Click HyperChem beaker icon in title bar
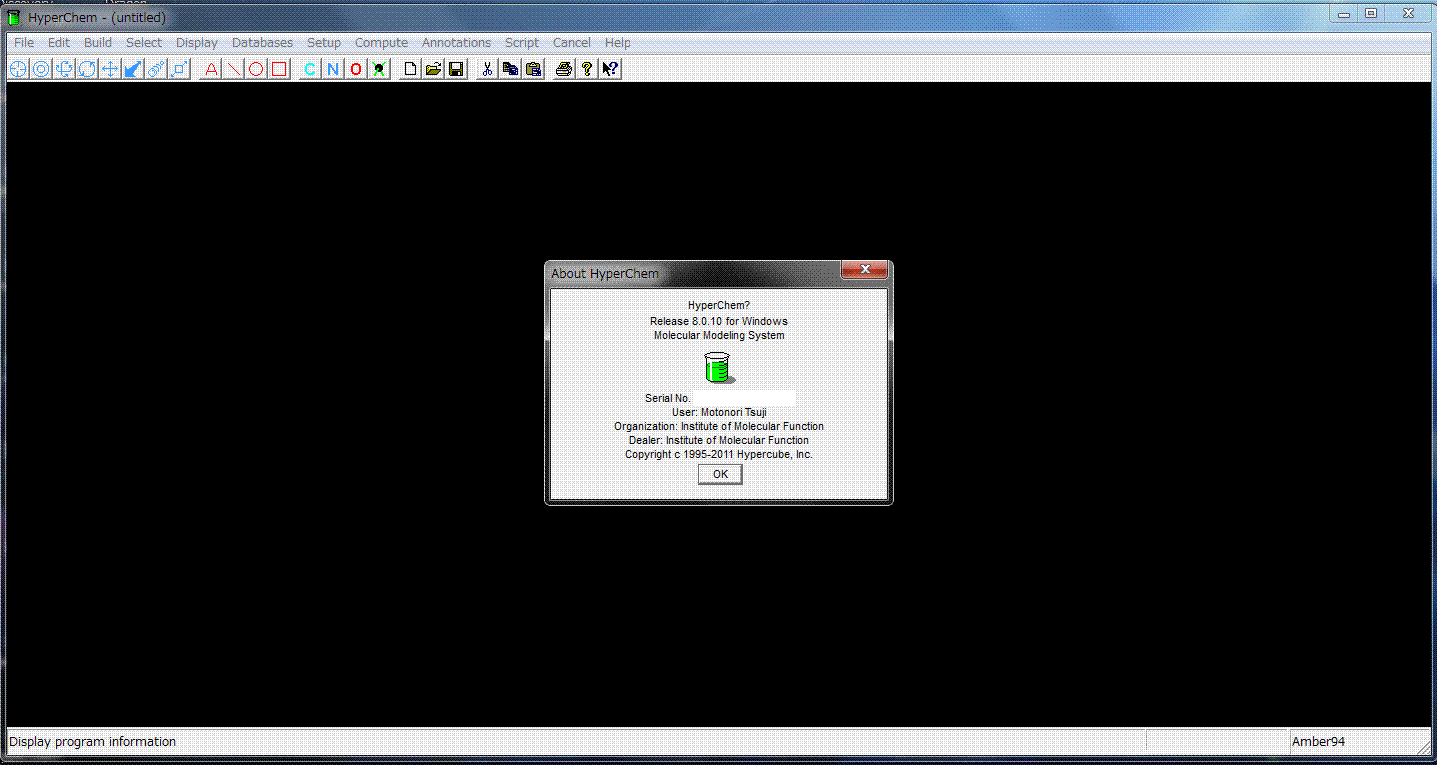The width and height of the screenshot is (1437, 765). 14,17
